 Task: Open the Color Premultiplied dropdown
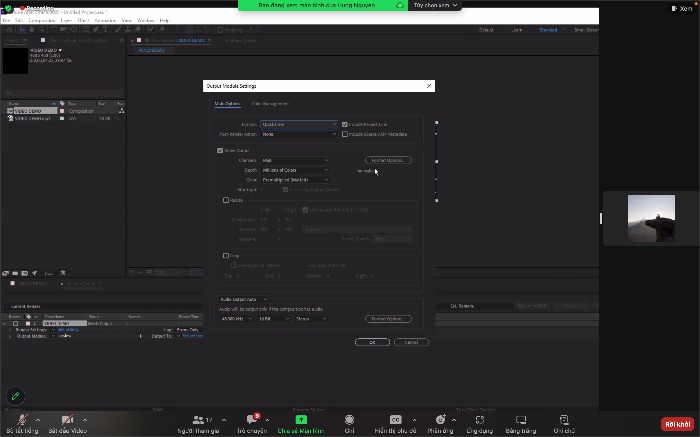coord(295,180)
